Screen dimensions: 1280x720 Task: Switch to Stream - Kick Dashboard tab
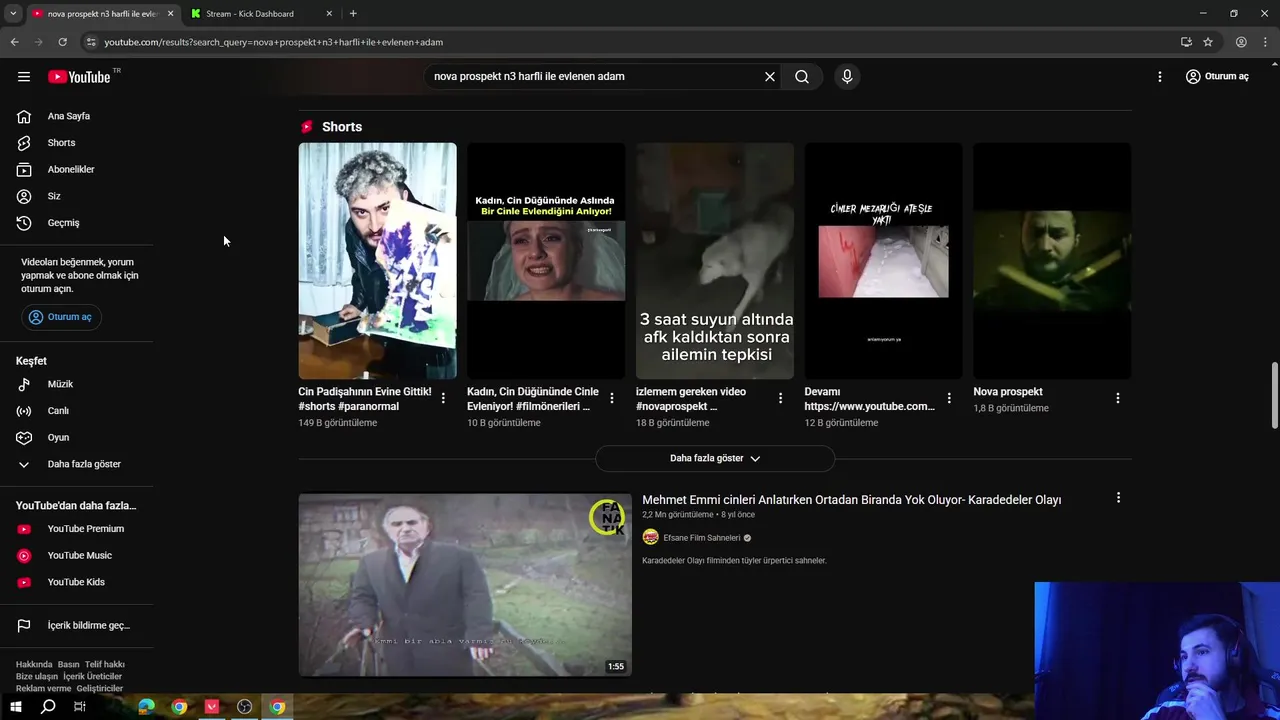coord(262,14)
